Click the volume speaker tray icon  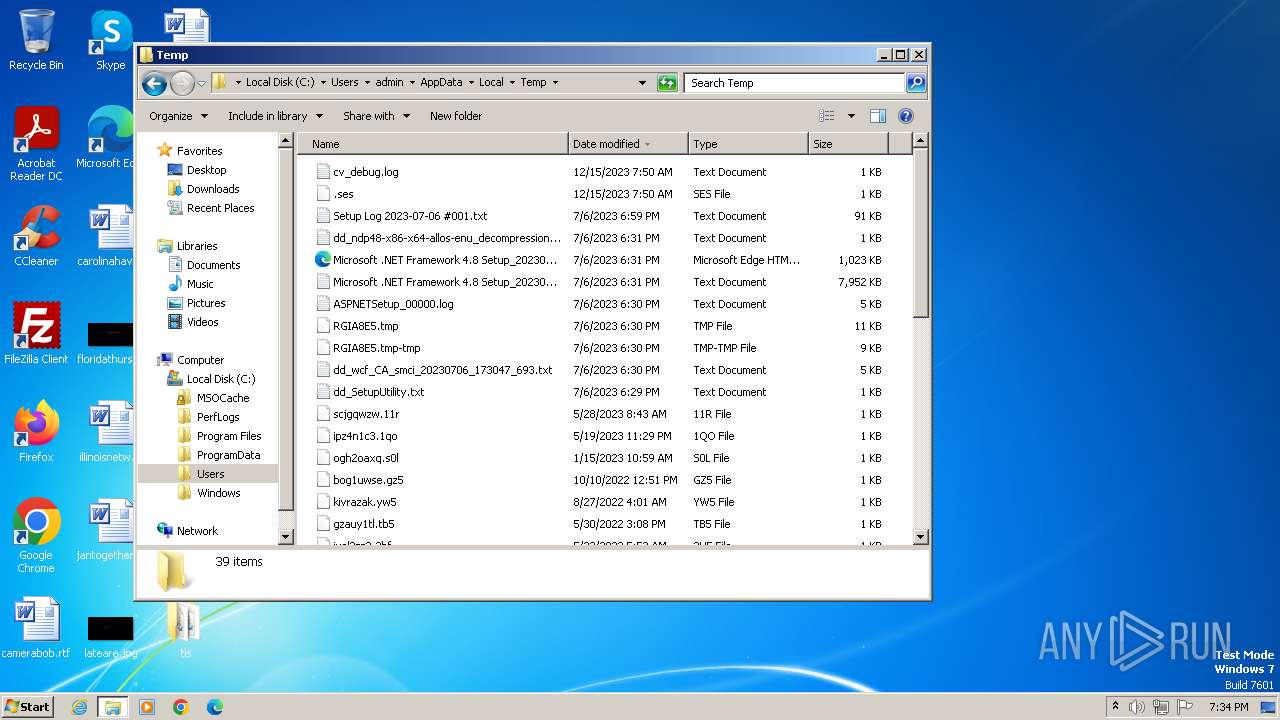pos(1137,707)
